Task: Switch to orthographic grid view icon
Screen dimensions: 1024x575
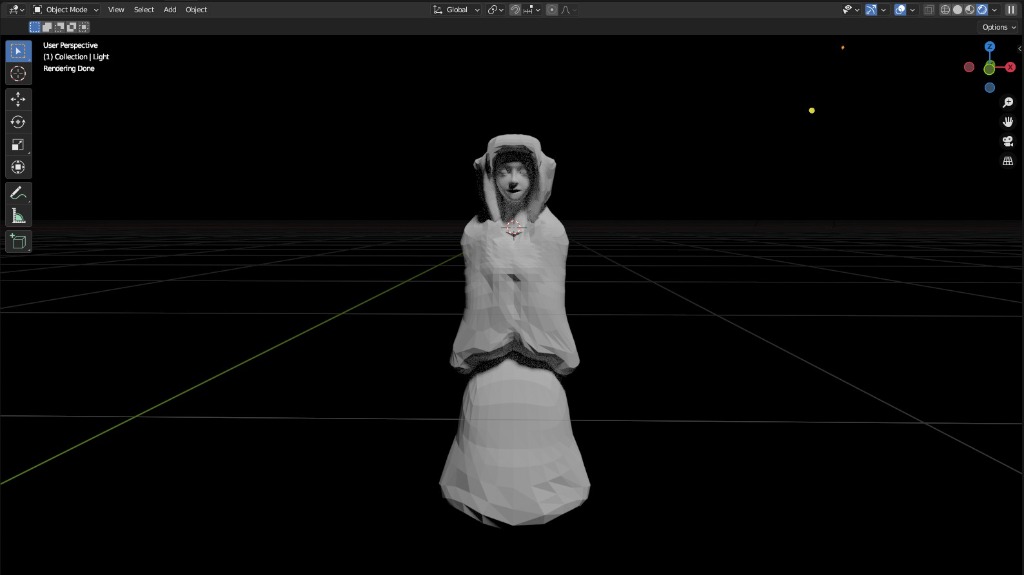Action: coord(1008,160)
